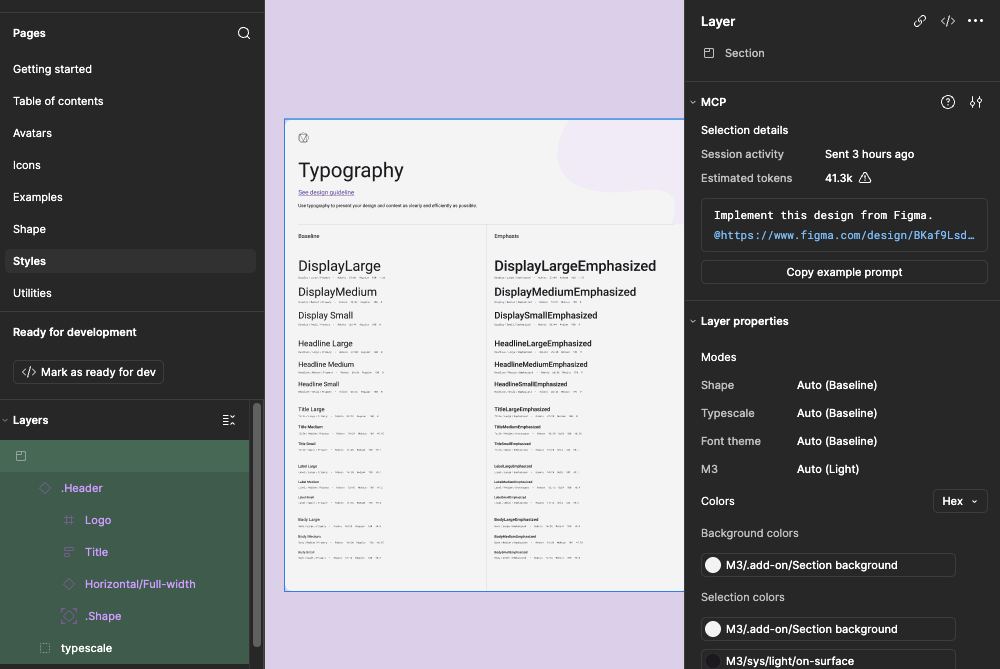
Task: Click the logo icon on Typography canvas
Action: coord(304,138)
